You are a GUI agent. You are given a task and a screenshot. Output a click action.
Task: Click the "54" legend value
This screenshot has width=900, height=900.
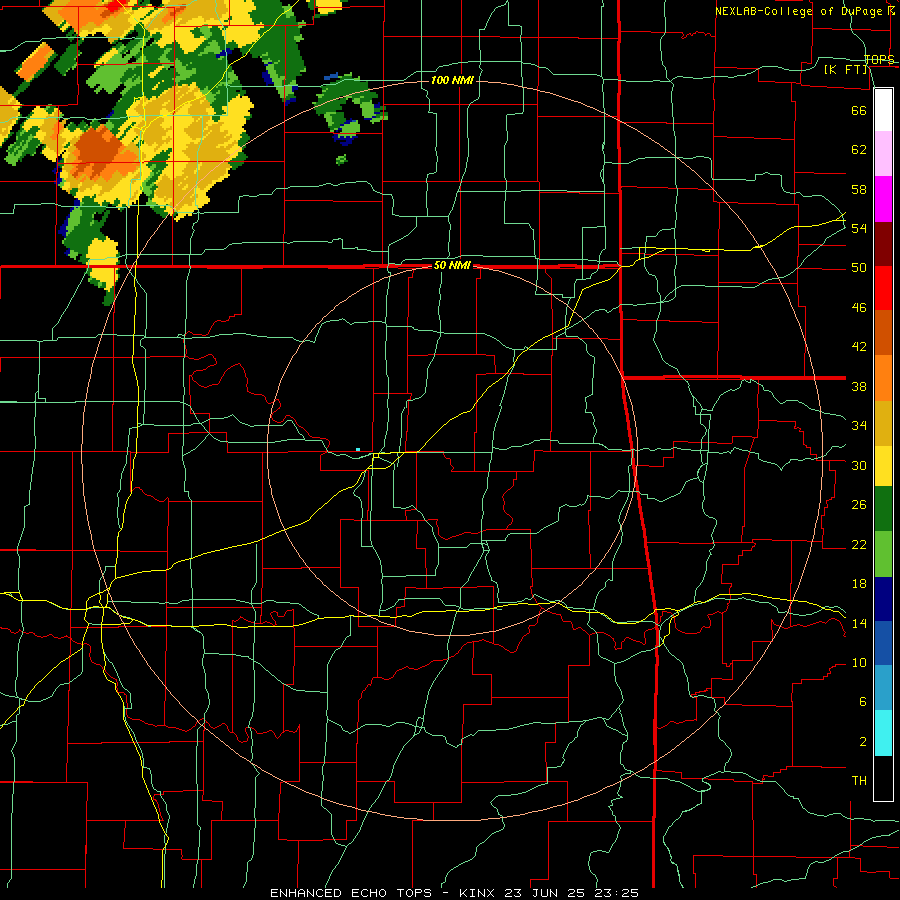click(x=859, y=228)
